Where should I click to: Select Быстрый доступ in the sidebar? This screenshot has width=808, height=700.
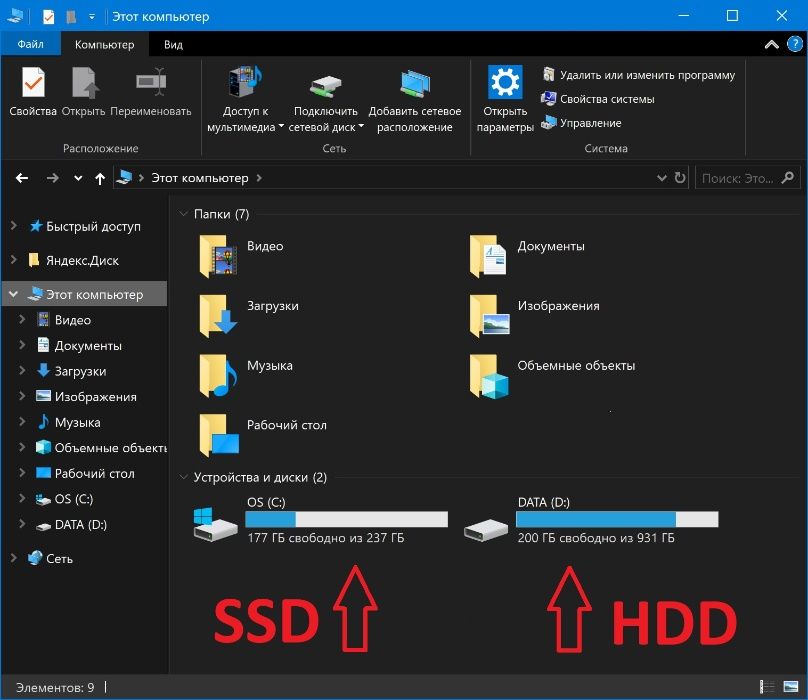pyautogui.click(x=93, y=226)
